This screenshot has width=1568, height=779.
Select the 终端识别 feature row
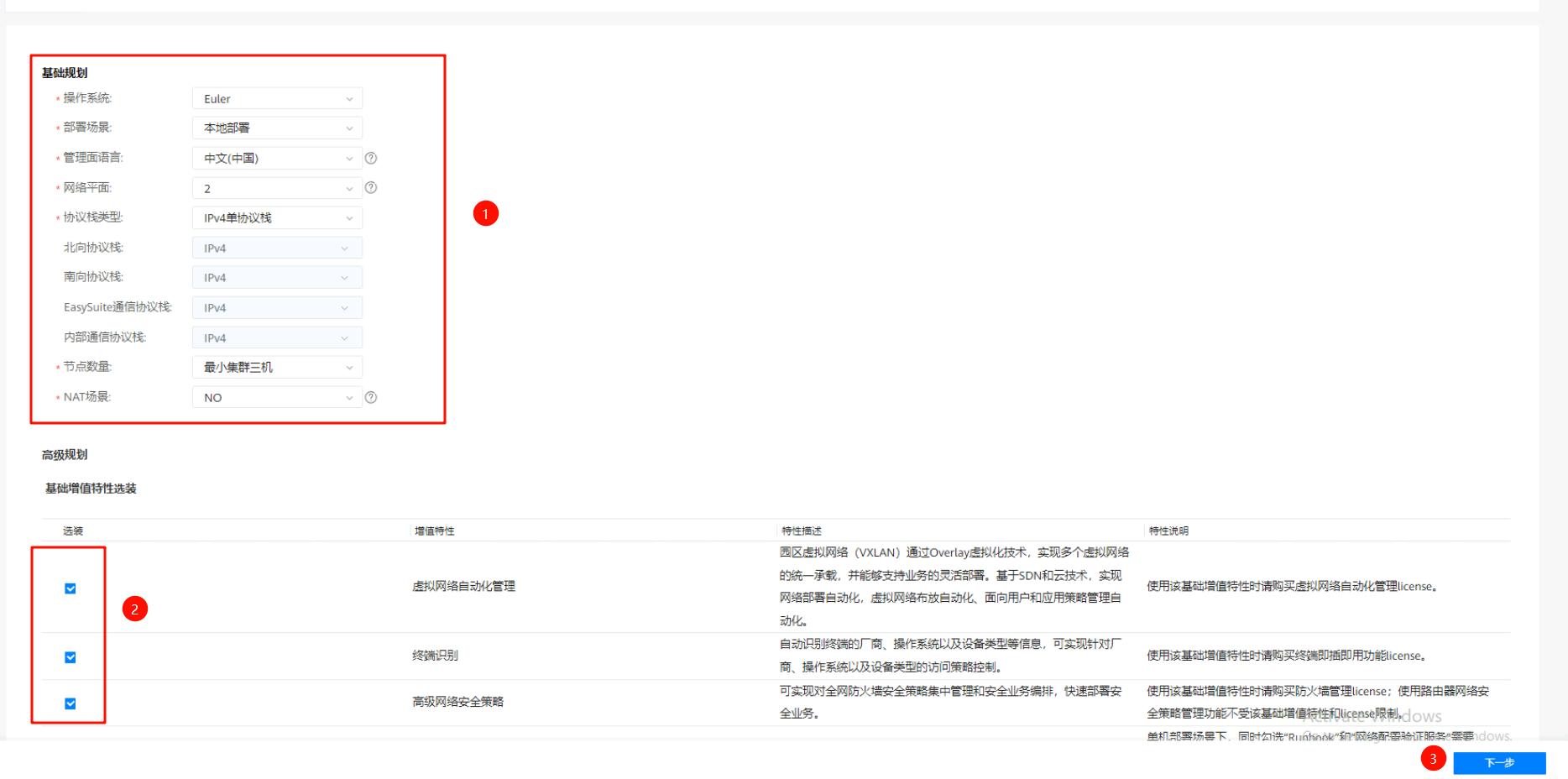(x=434, y=656)
